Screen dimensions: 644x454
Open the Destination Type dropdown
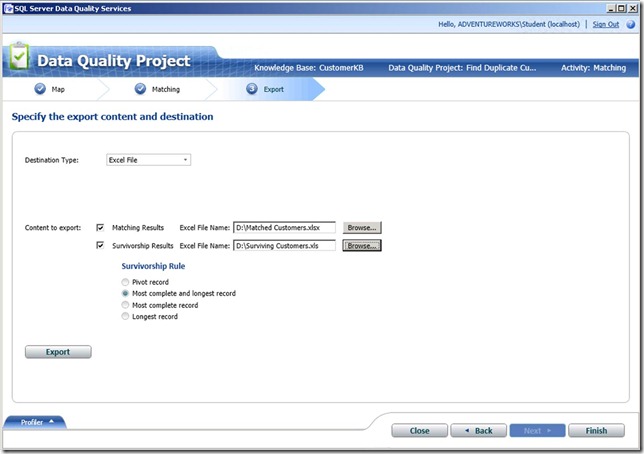[148, 160]
